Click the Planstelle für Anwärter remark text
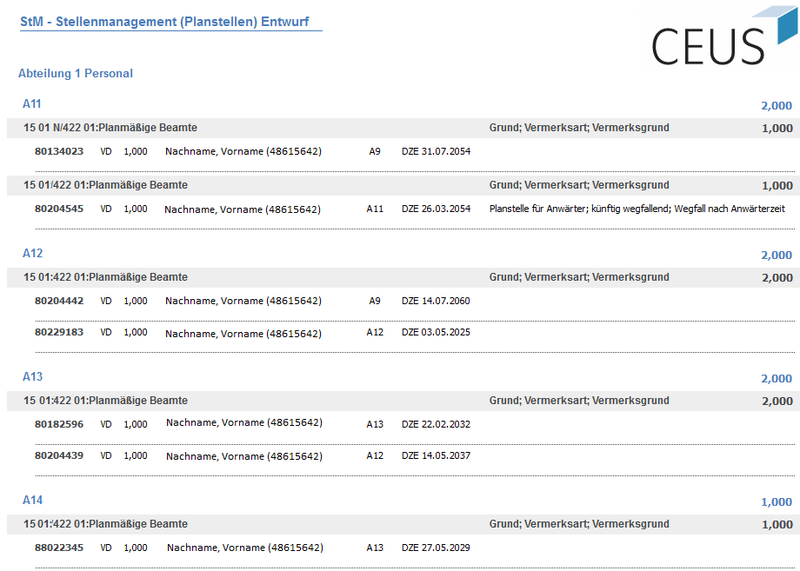 pyautogui.click(x=637, y=209)
